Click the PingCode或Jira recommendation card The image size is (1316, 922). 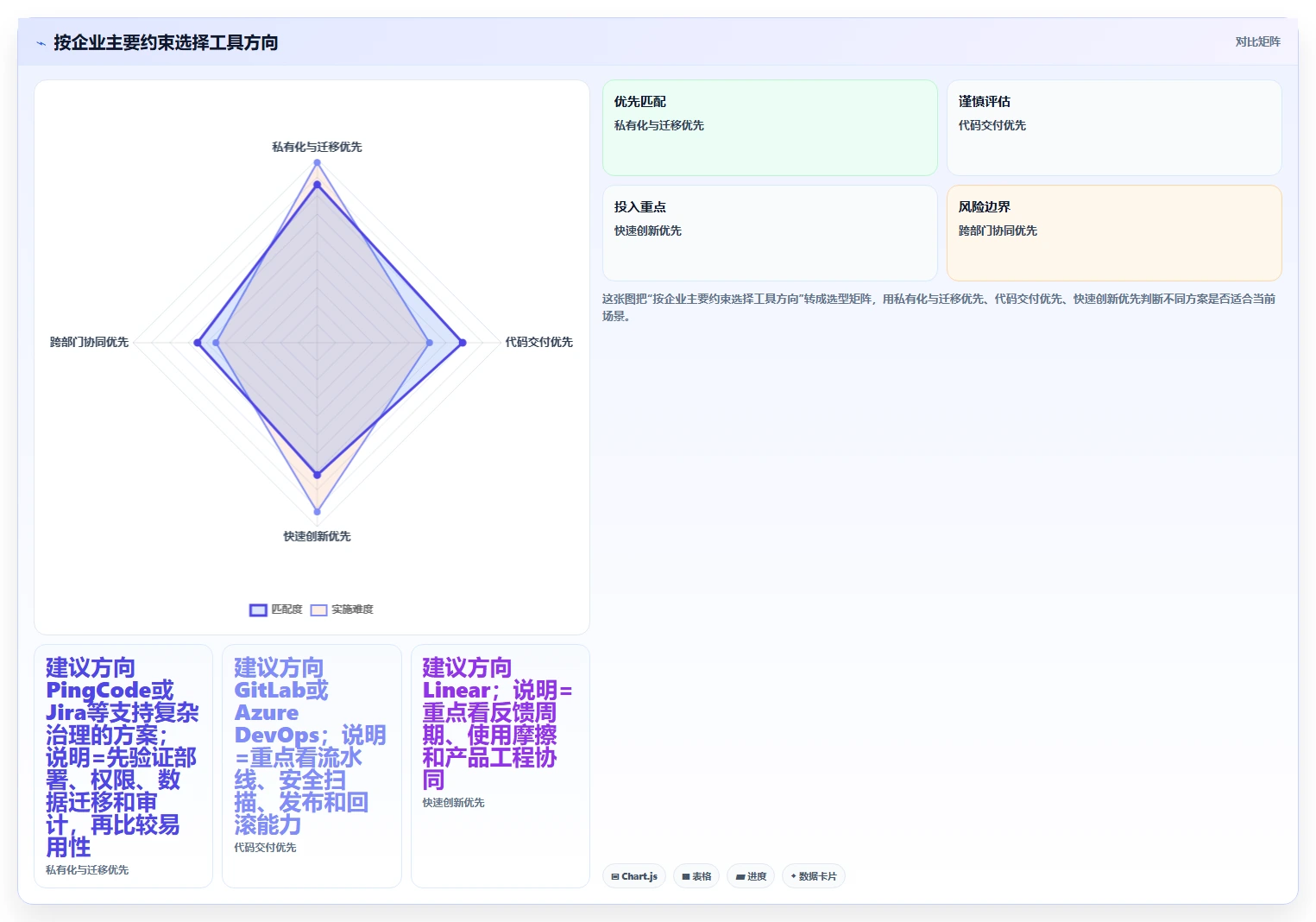click(123, 766)
